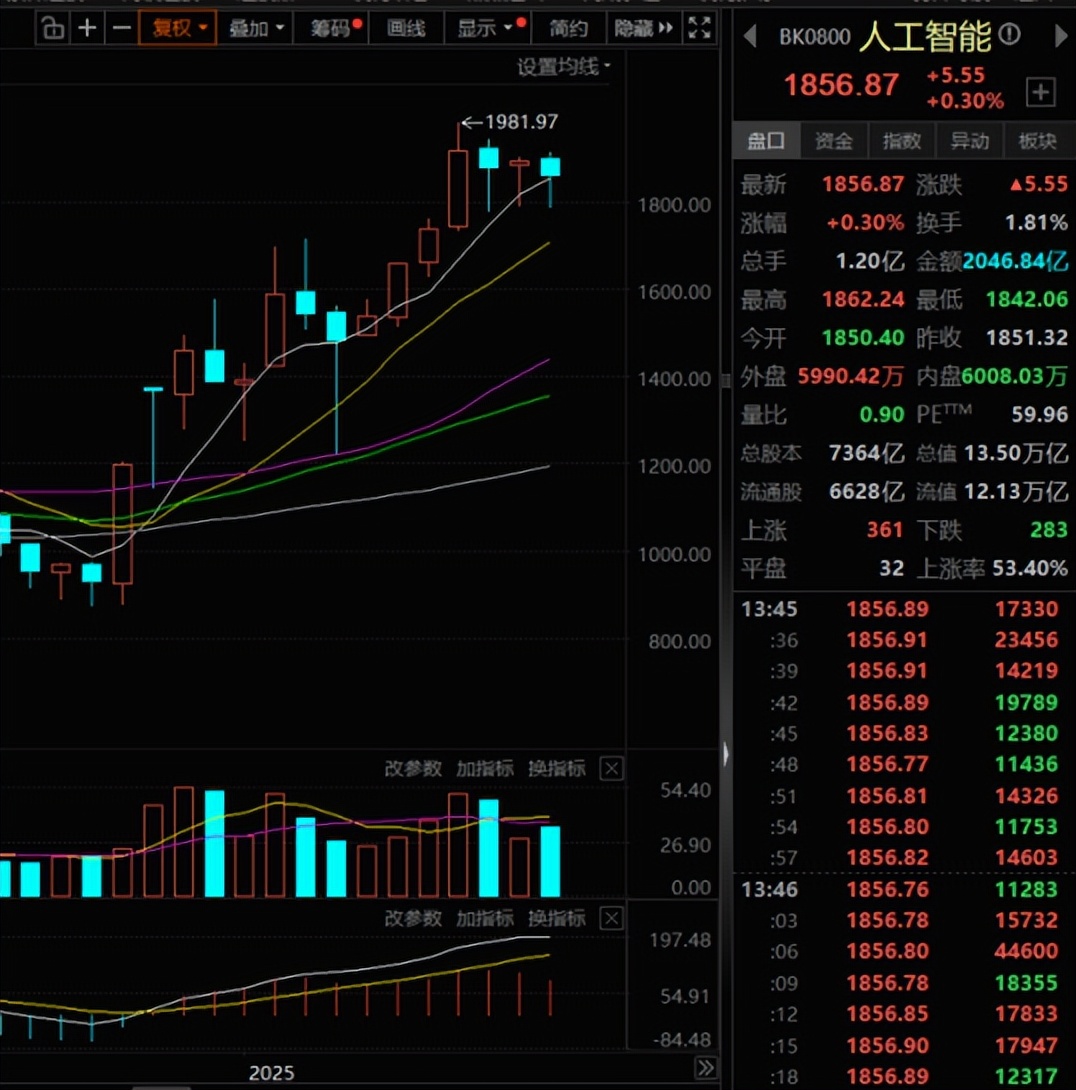
Task: Add to watchlist with the plus box icon
Action: coord(1041,93)
